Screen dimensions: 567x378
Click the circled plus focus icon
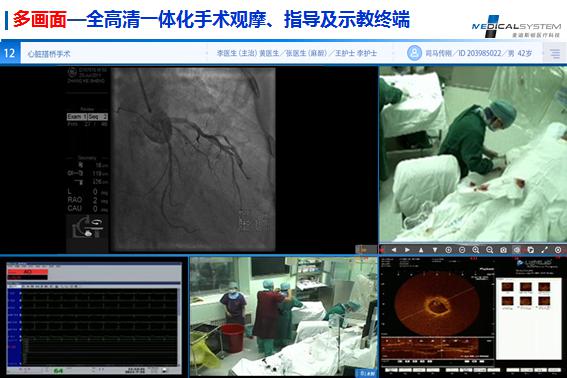click(x=448, y=250)
